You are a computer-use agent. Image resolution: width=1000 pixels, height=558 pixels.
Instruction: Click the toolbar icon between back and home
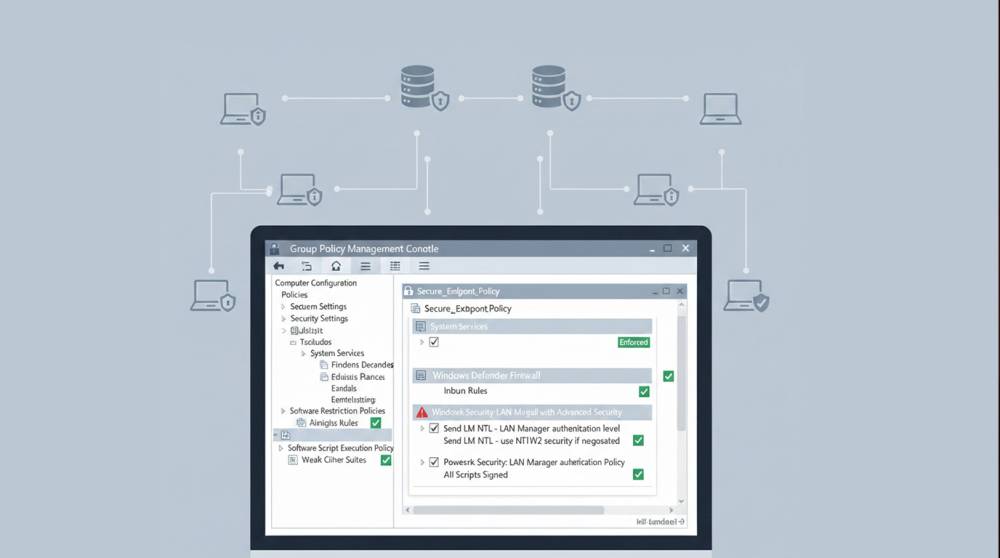pos(307,266)
